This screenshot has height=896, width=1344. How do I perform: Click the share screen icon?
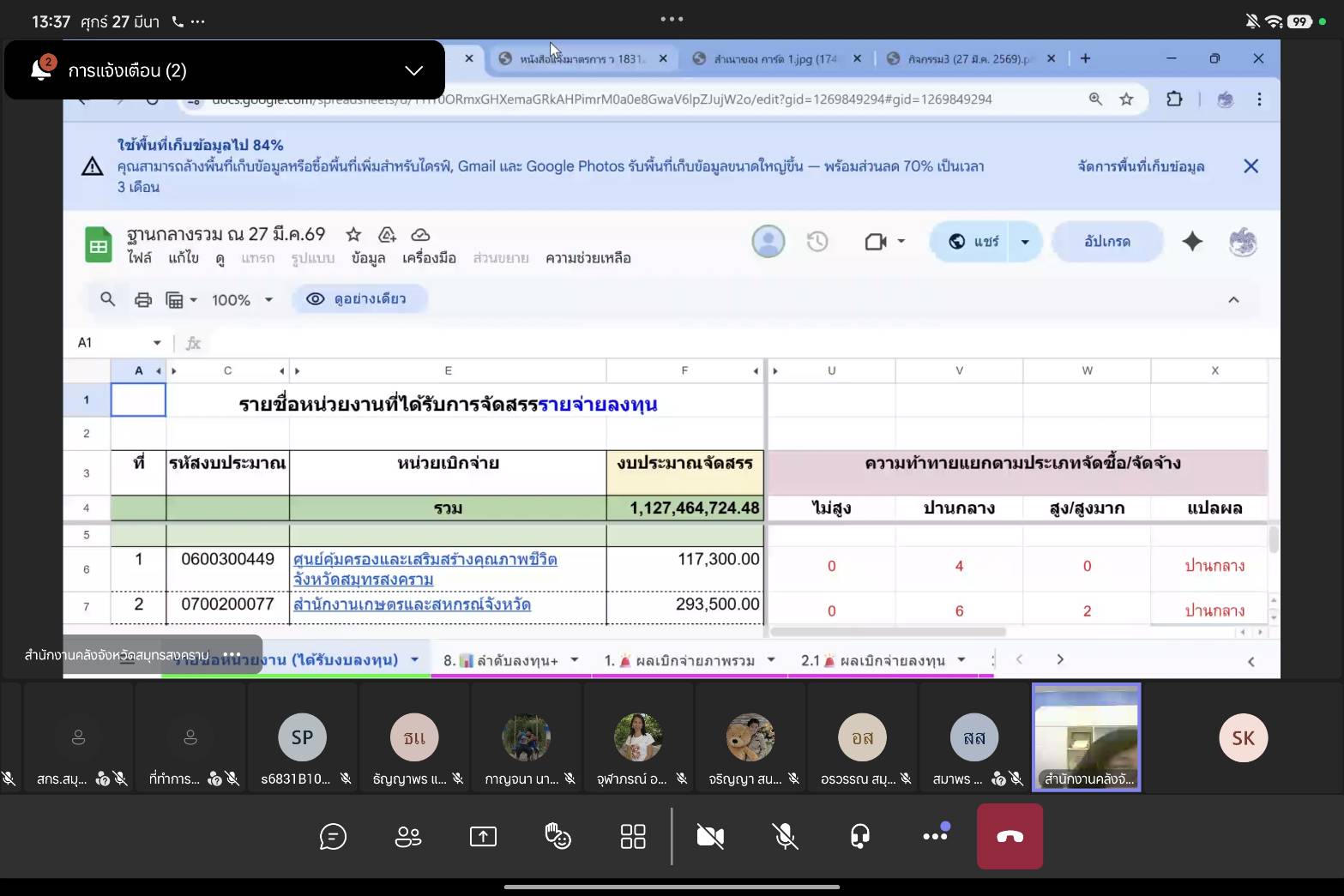point(483,836)
